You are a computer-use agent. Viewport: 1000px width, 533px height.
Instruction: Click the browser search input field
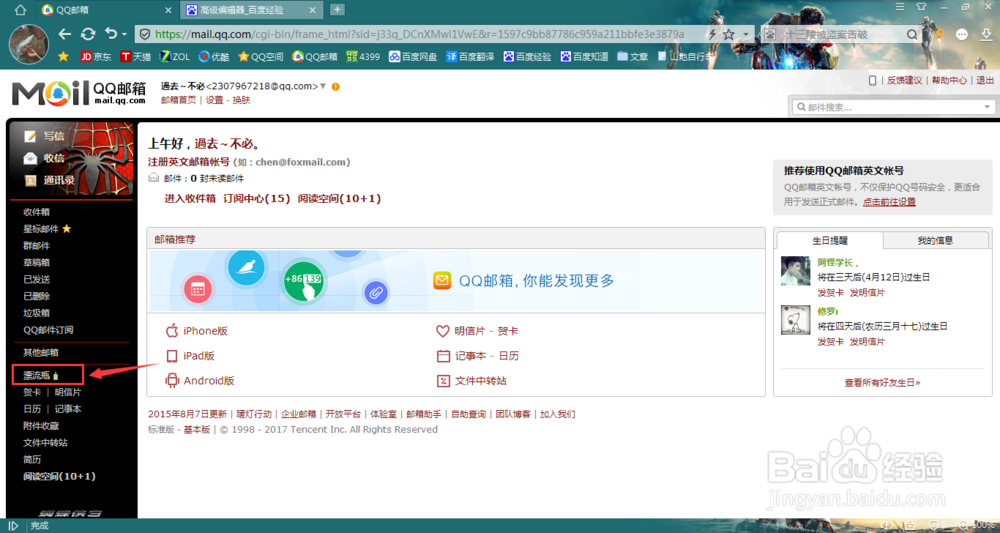843,34
